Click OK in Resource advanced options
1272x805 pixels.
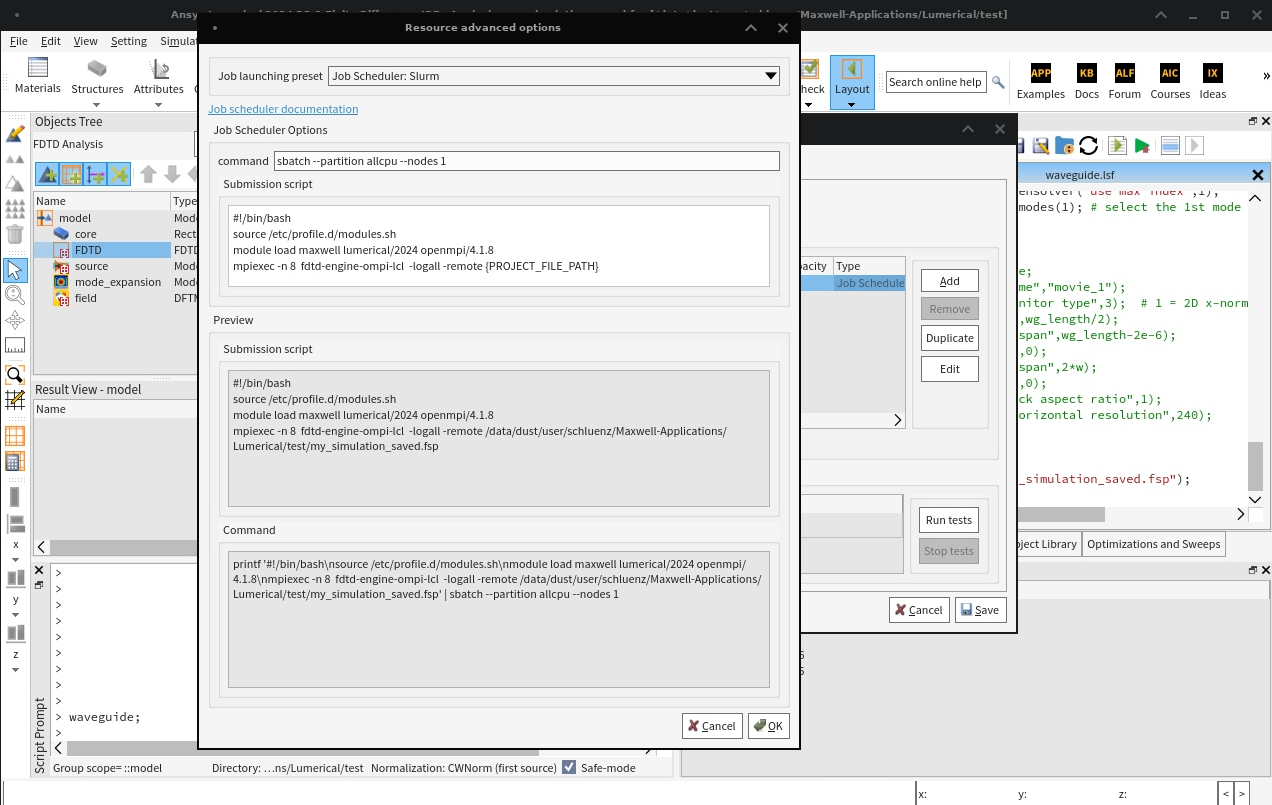[768, 726]
